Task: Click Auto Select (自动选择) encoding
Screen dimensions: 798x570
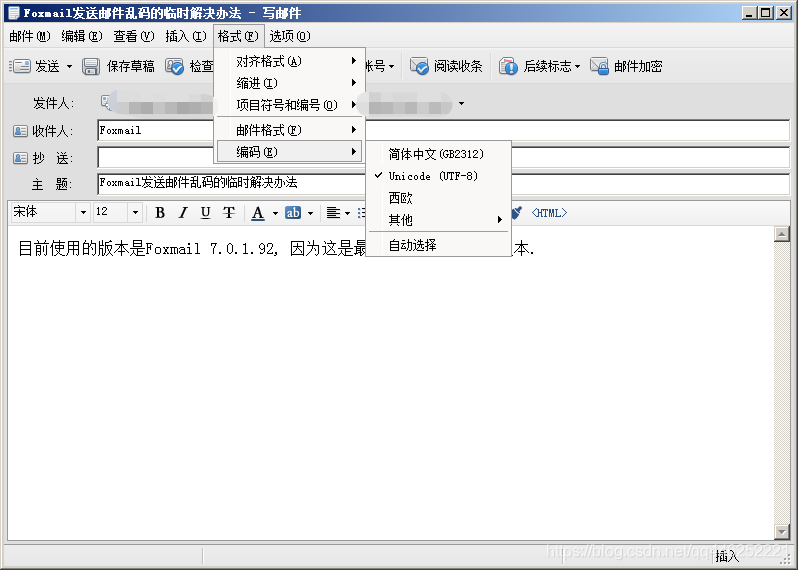Action: click(412, 245)
